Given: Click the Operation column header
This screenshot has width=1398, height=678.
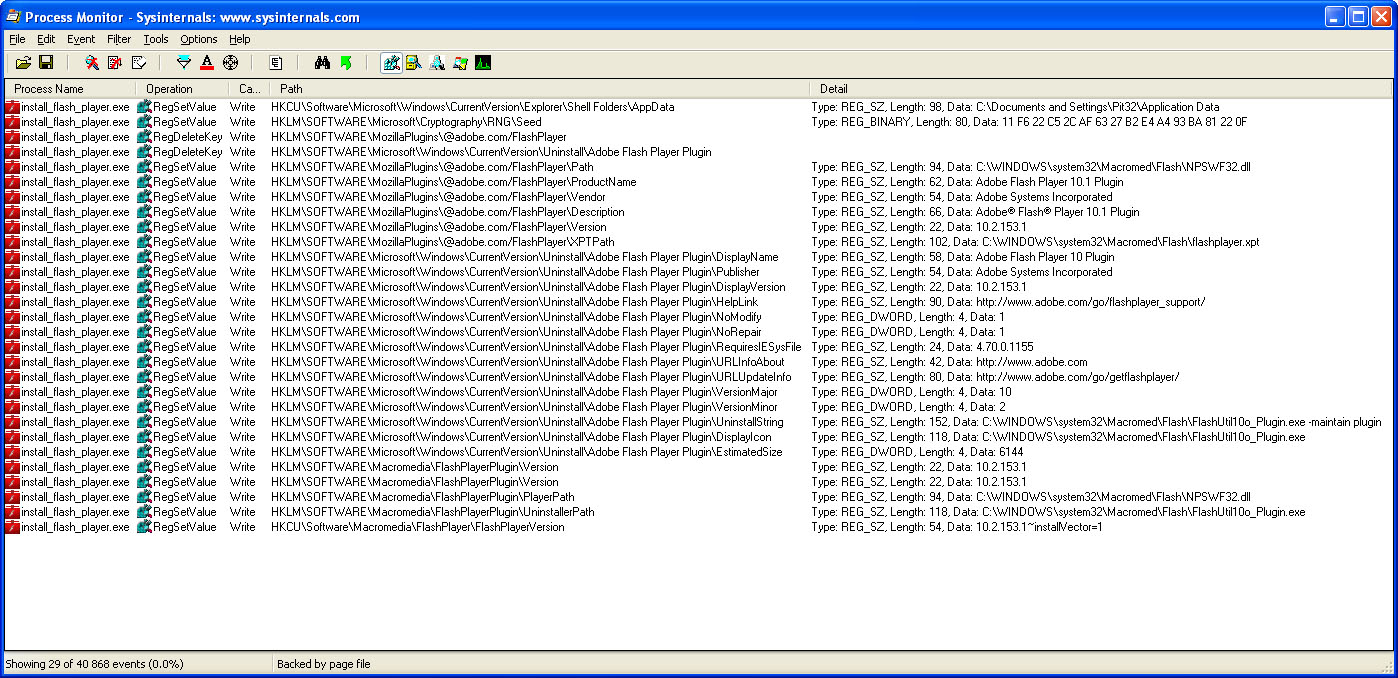Looking at the screenshot, I should [170, 89].
